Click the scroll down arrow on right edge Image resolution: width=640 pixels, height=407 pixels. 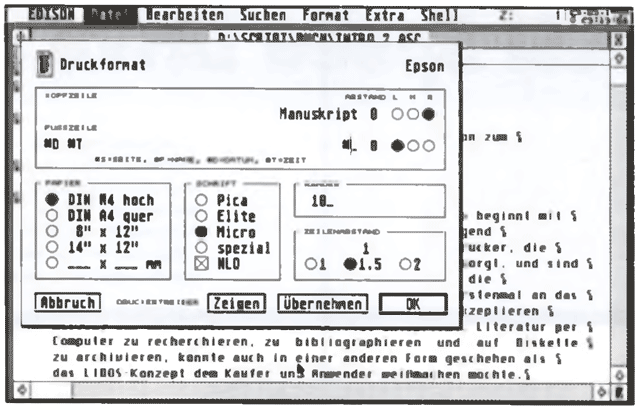[620, 372]
